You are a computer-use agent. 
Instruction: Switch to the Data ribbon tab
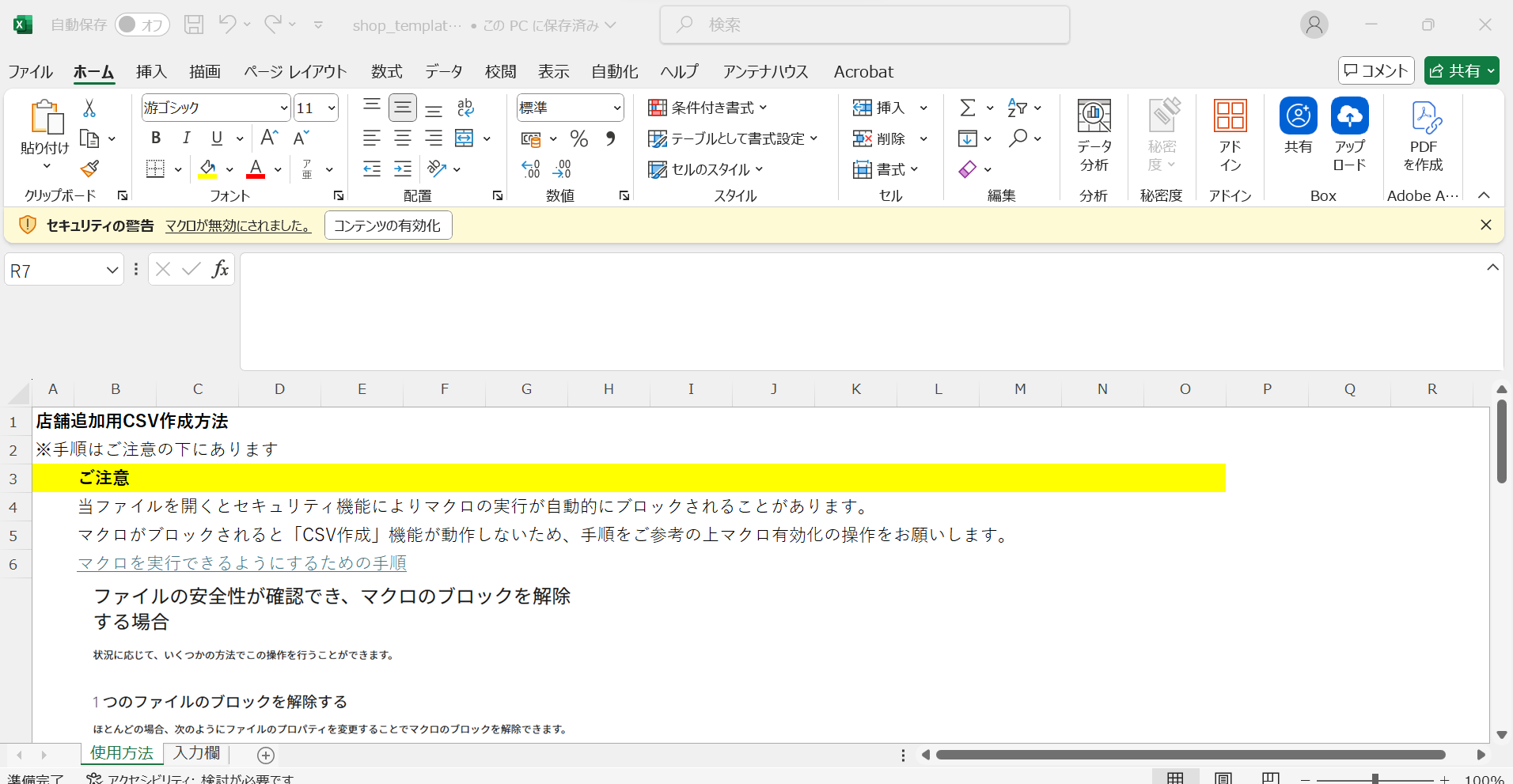[x=443, y=72]
